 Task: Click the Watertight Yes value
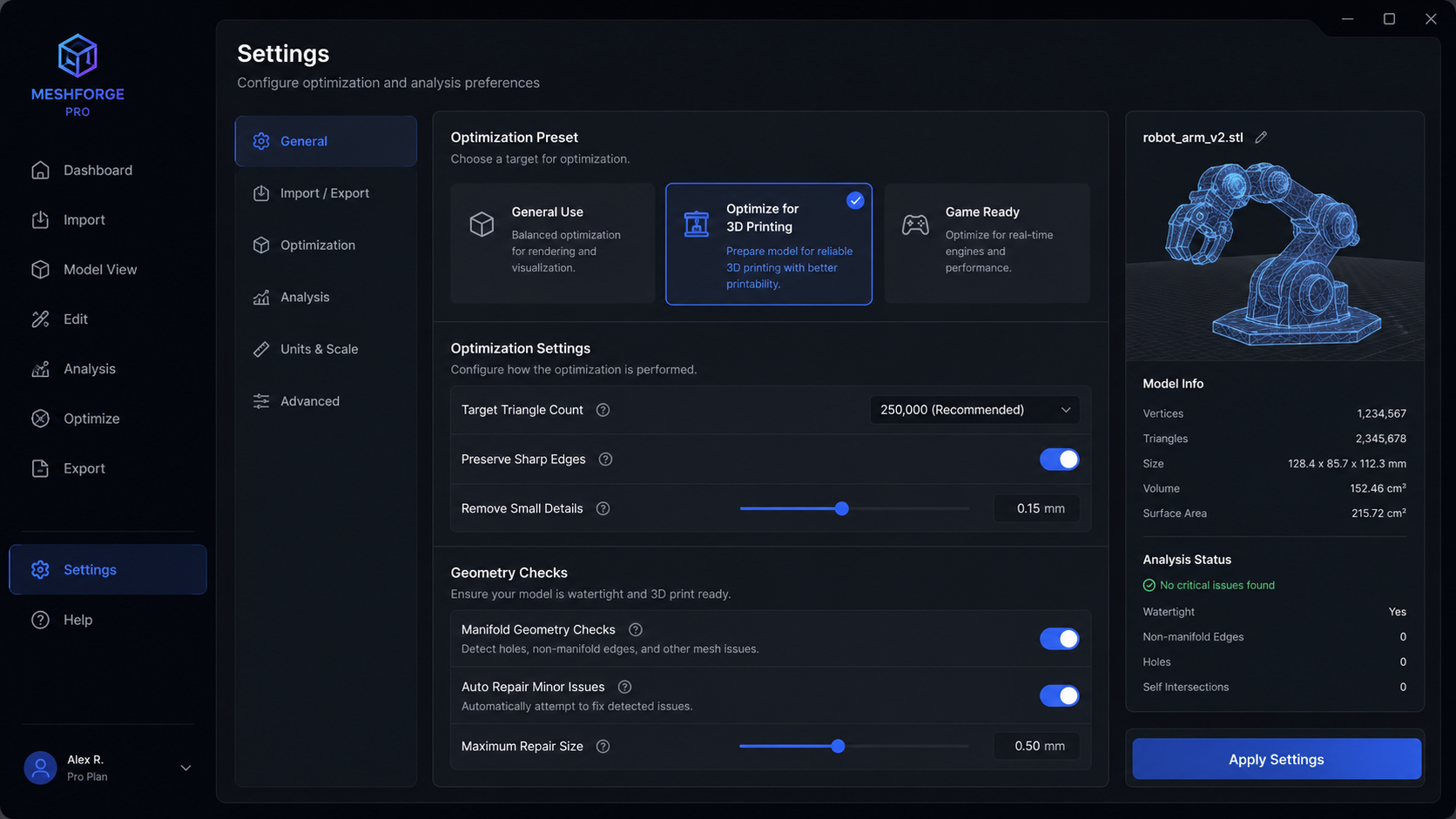point(1398,612)
